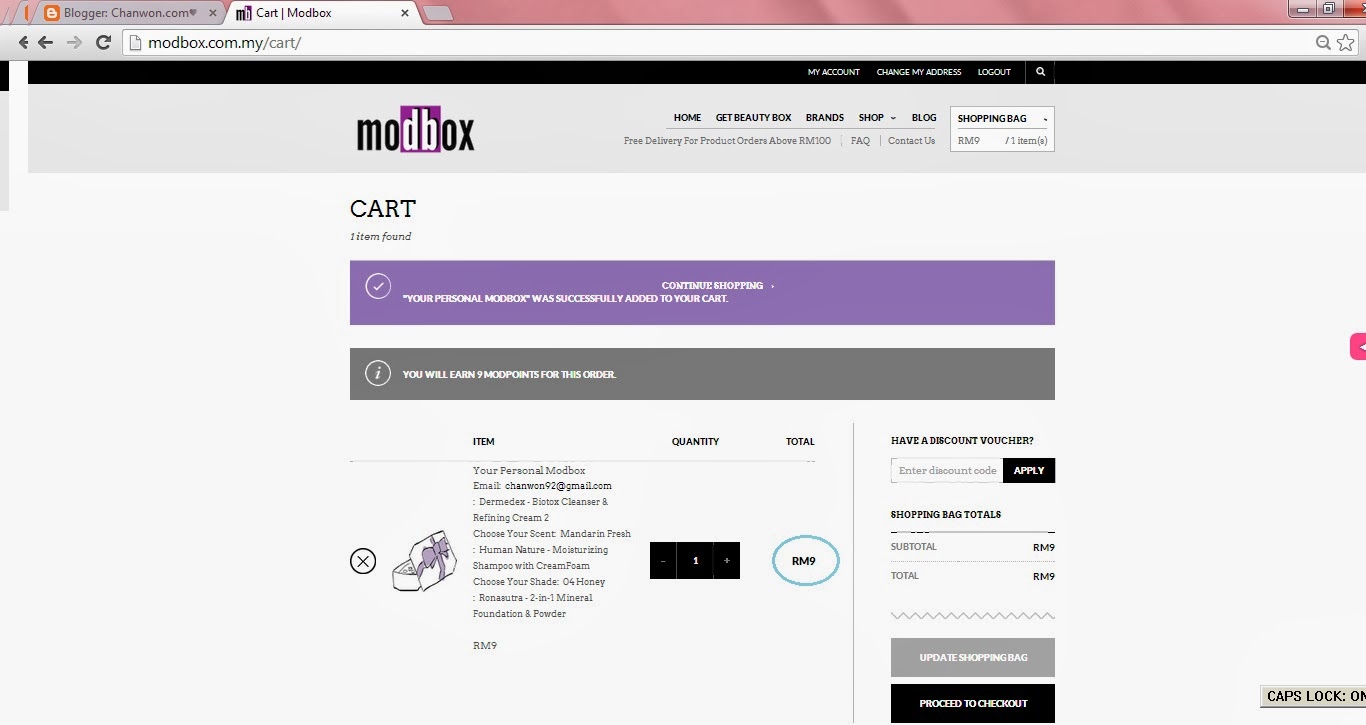Open the GET BEAUTY BOX menu item
Viewport: 1366px width, 725px height.
pos(753,117)
